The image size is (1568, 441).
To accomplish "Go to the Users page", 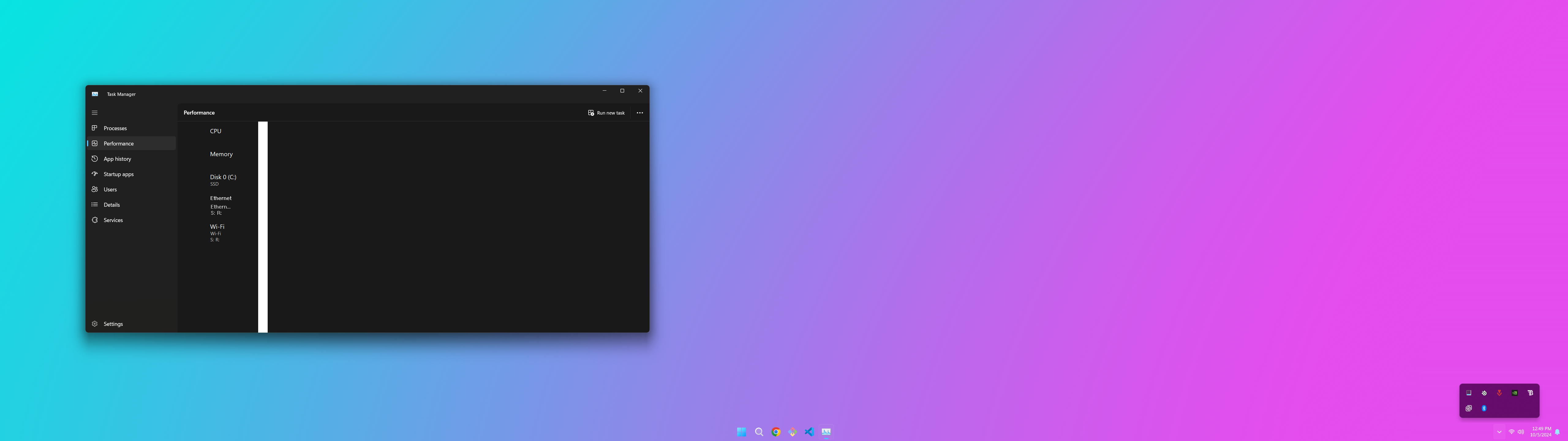I will coord(110,190).
